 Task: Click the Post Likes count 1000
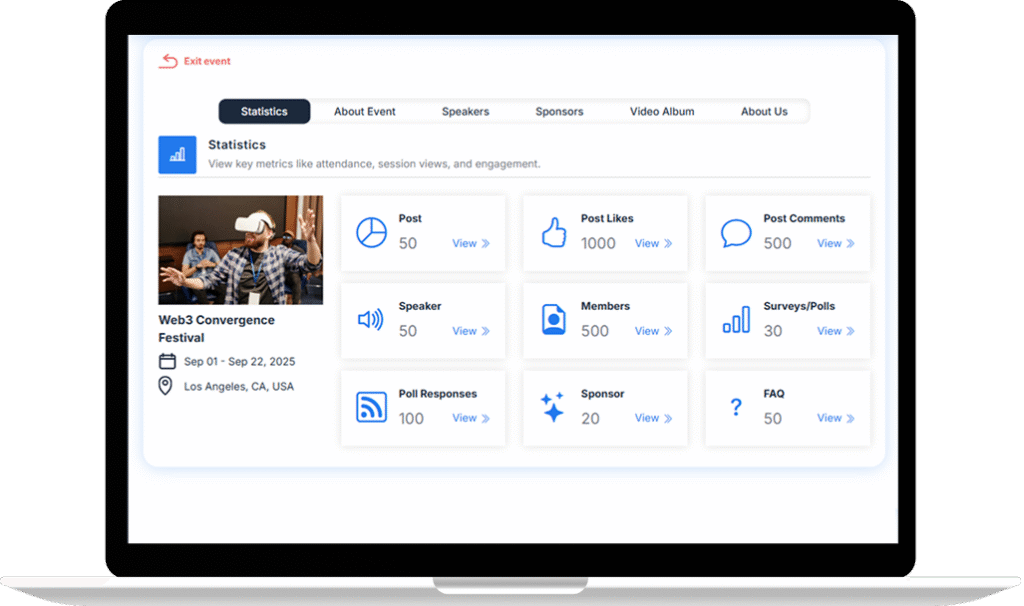coord(598,244)
